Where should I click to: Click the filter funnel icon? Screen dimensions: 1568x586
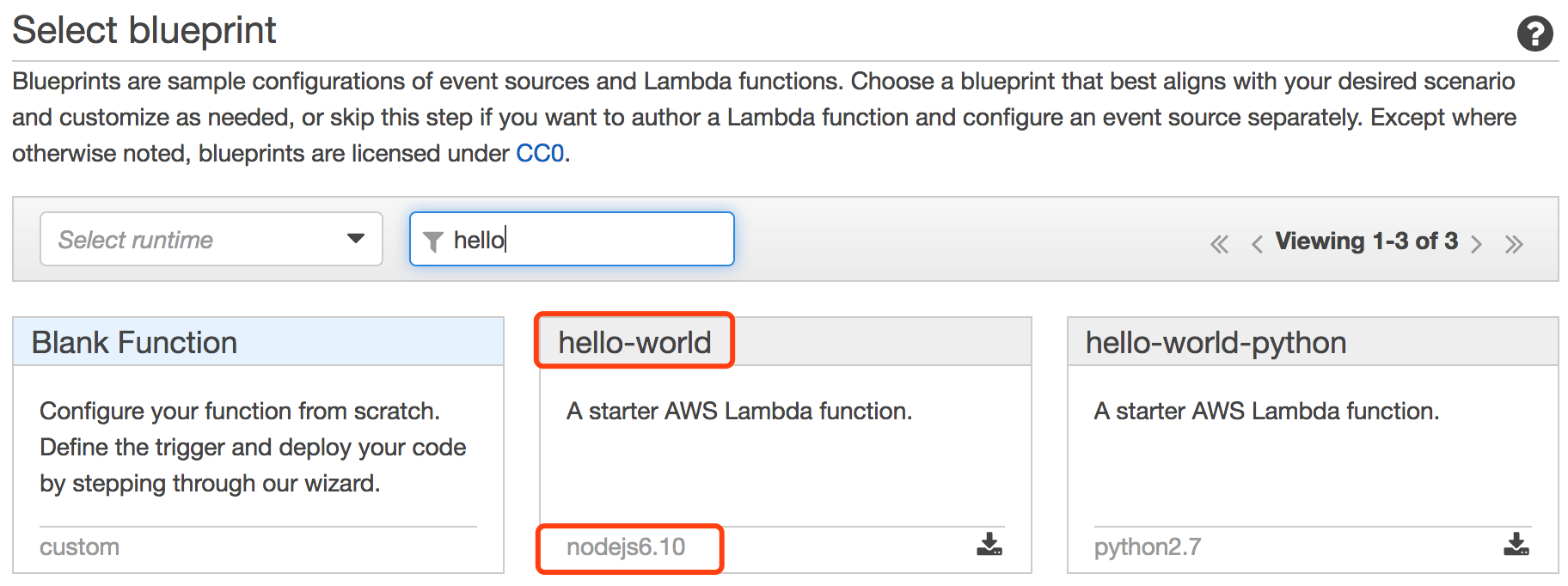(433, 241)
